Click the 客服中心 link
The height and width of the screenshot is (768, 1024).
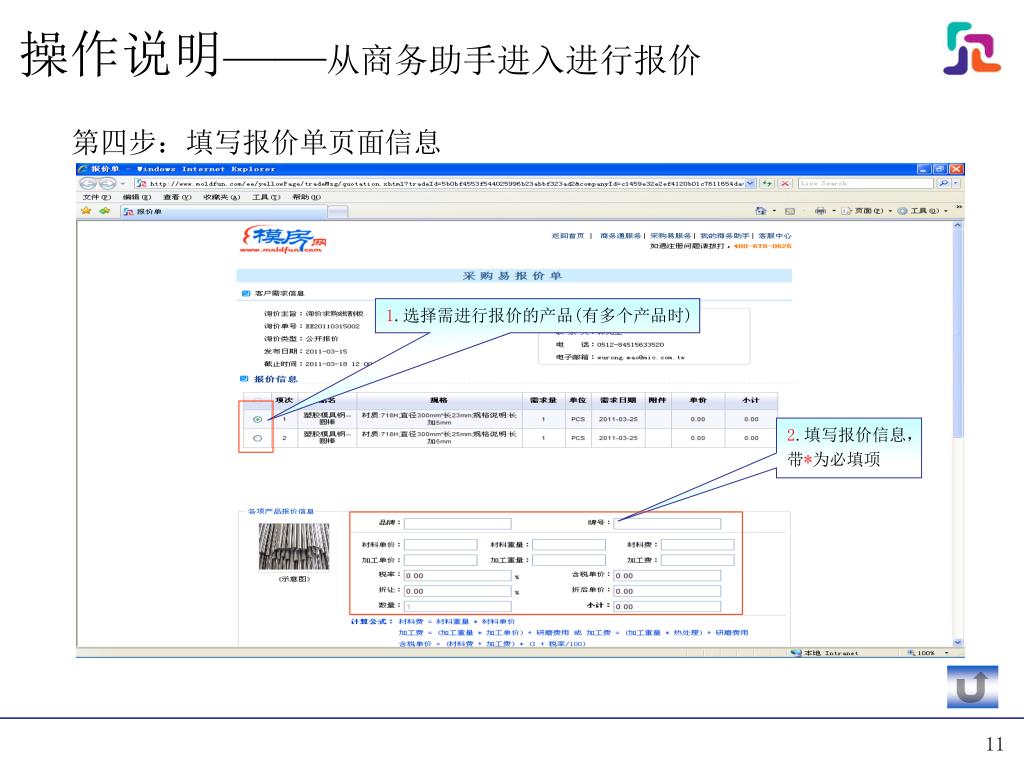pyautogui.click(x=775, y=236)
